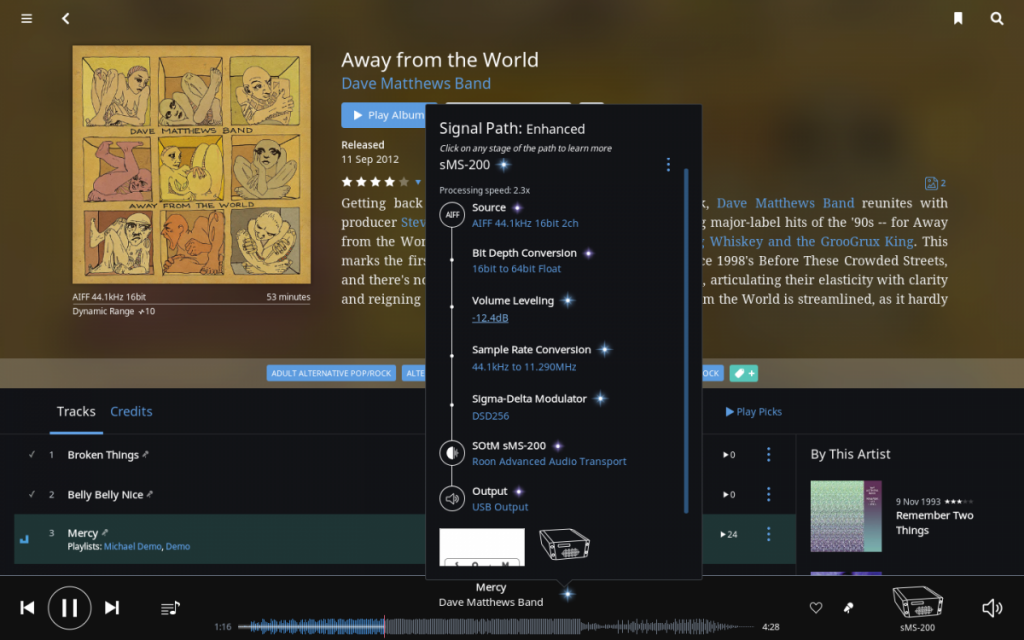1024x640 pixels.
Task: Click the USB Output text
Action: (x=500, y=507)
